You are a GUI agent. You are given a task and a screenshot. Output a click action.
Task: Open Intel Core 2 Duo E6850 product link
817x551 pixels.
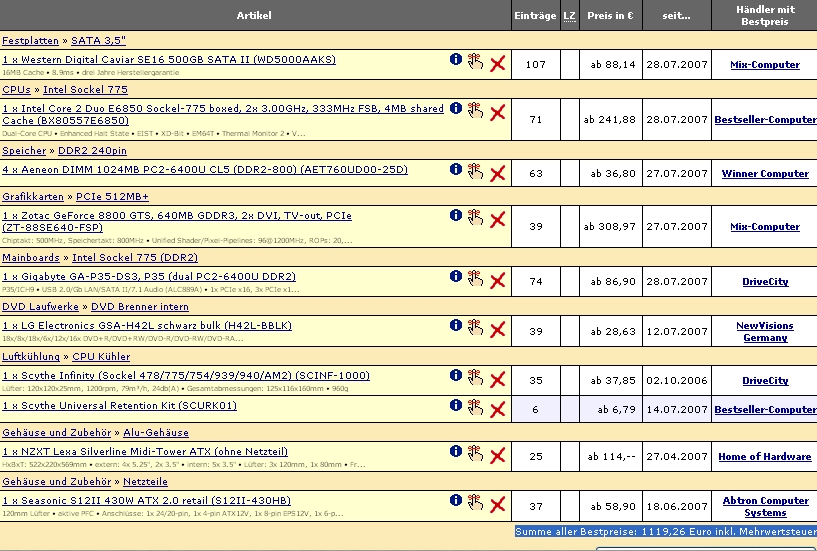(x=223, y=115)
